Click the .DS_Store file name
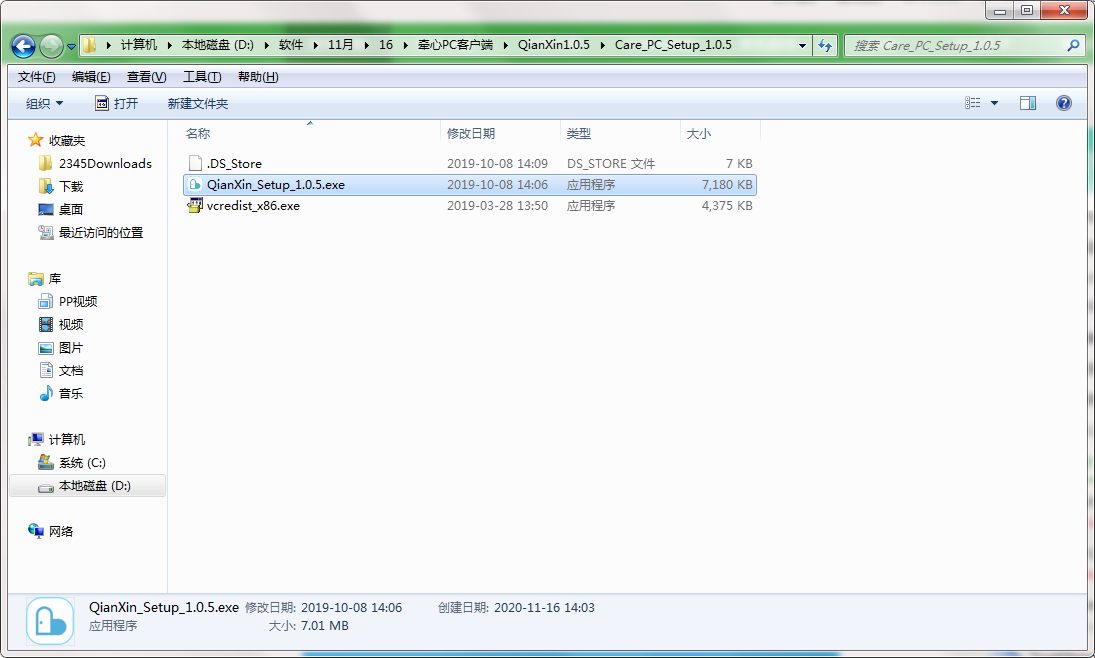1095x658 pixels. (234, 163)
